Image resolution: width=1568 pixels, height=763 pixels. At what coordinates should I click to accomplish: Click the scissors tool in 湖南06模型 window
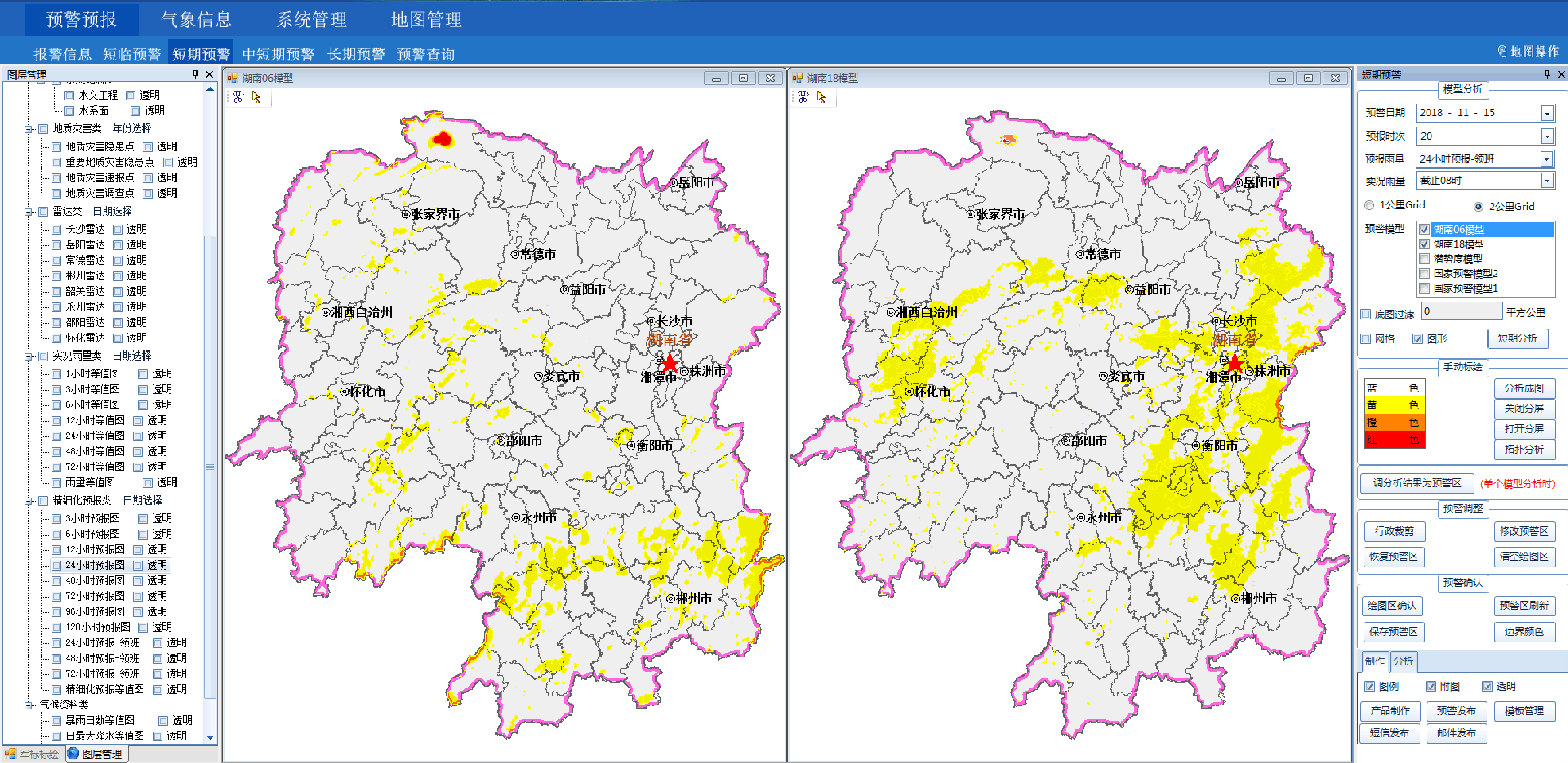pyautogui.click(x=238, y=97)
